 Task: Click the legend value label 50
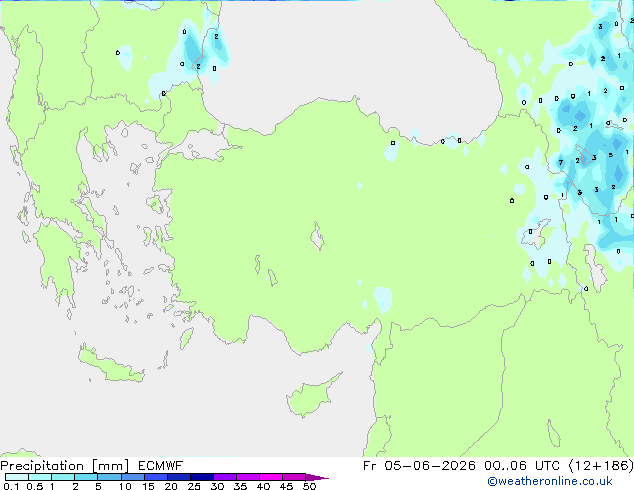point(310,486)
